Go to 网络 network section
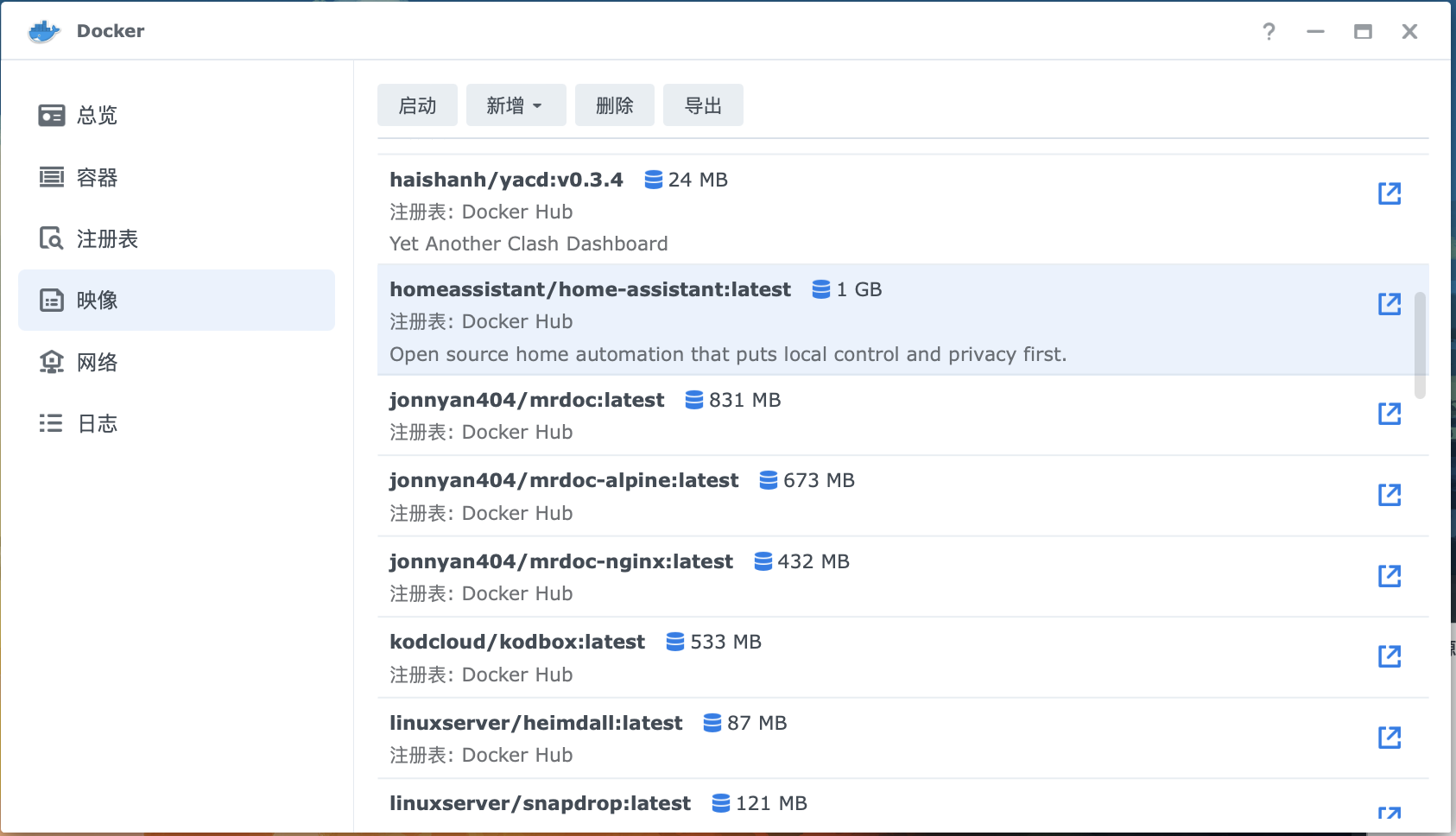1456x836 pixels. point(176,362)
